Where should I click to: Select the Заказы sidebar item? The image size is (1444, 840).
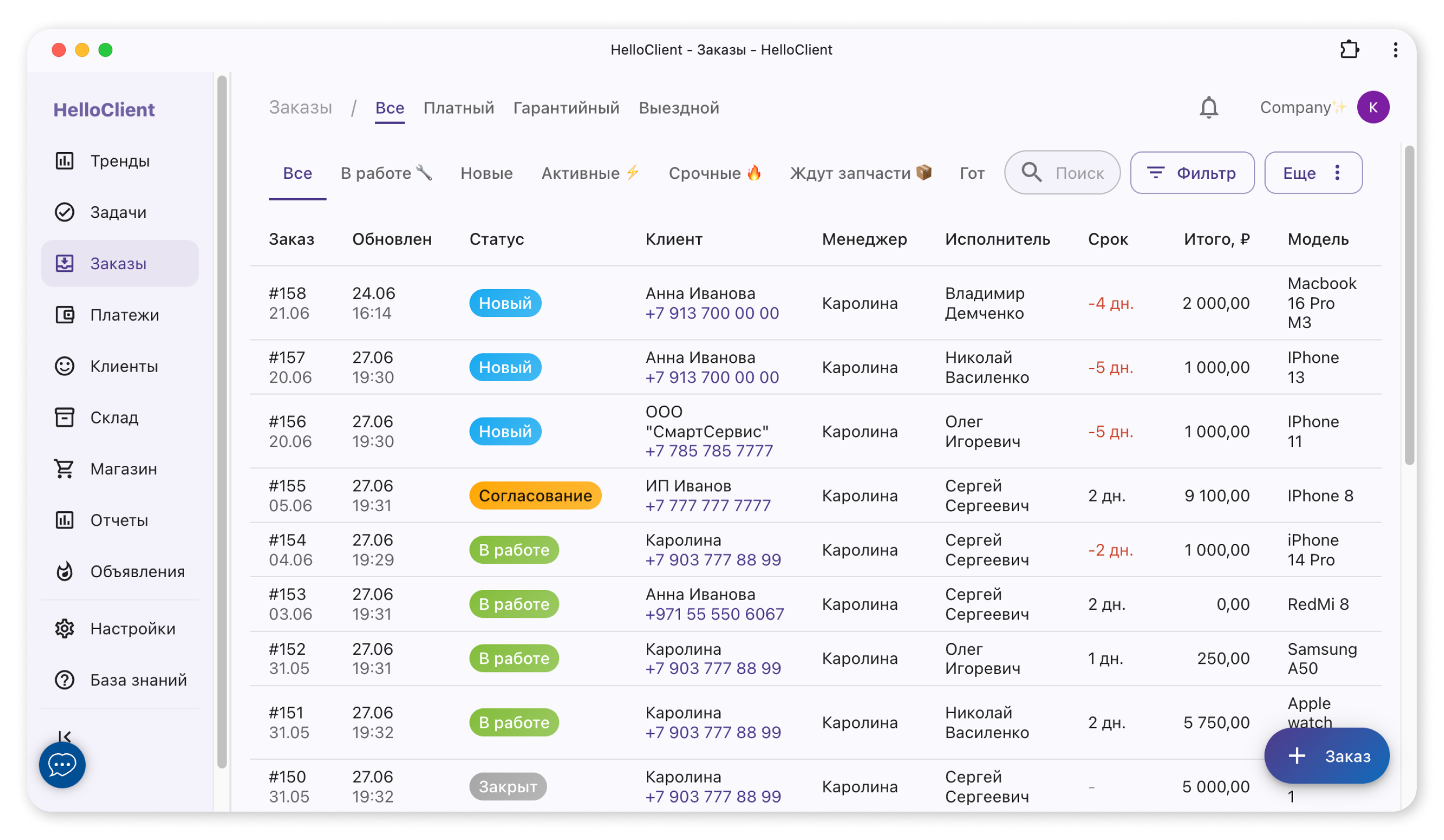pos(120,263)
